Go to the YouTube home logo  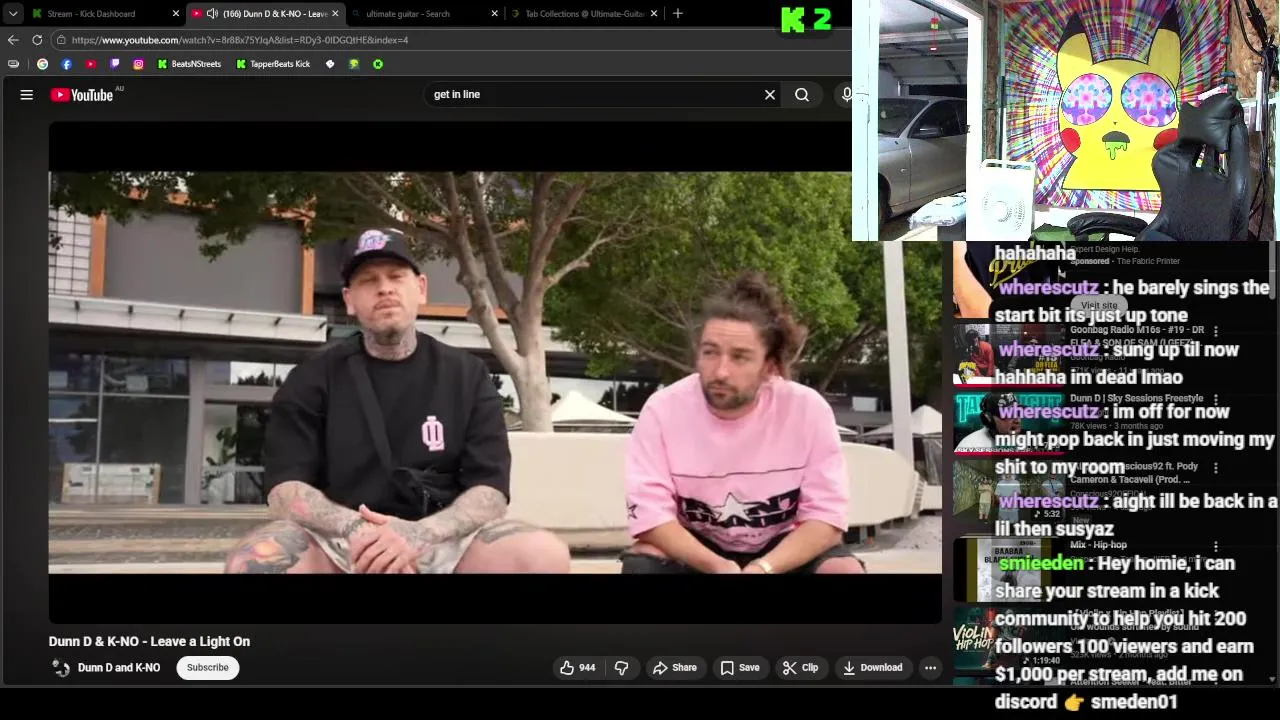(82, 95)
